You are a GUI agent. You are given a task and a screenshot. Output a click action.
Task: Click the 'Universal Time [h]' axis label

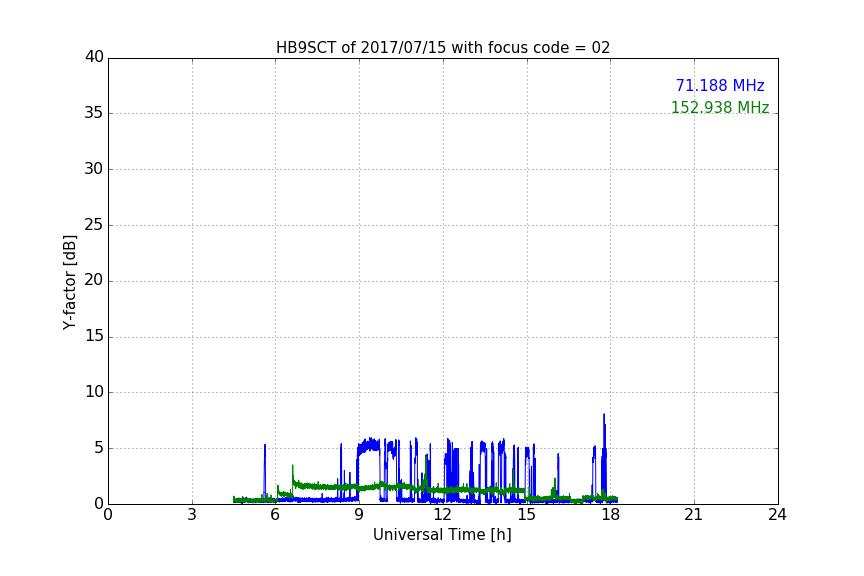(x=442, y=535)
